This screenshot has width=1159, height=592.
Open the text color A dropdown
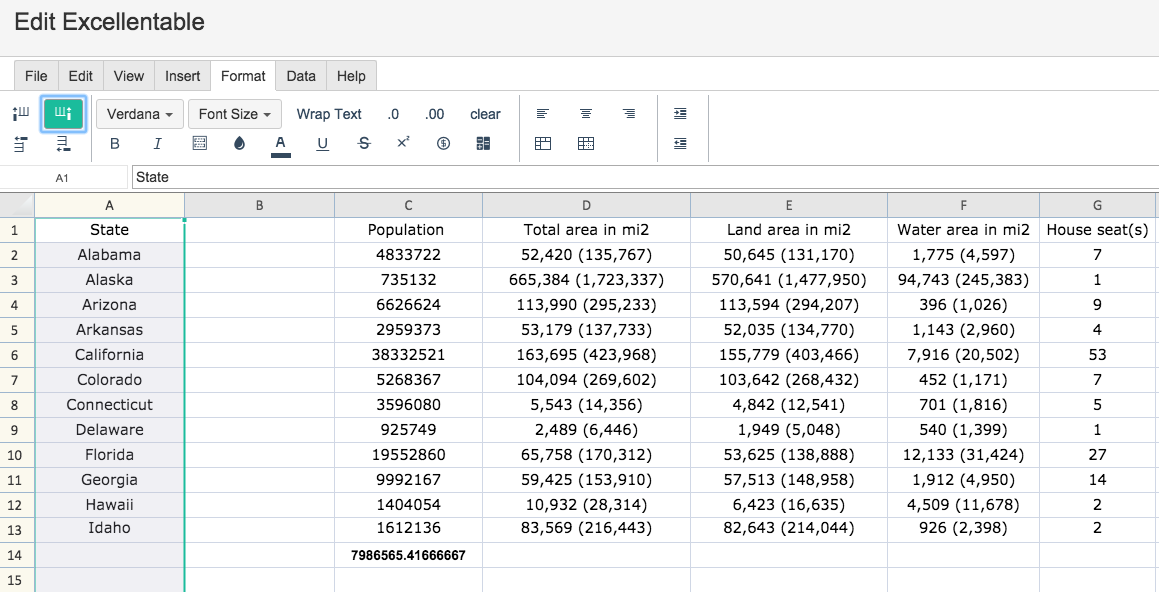pos(280,144)
